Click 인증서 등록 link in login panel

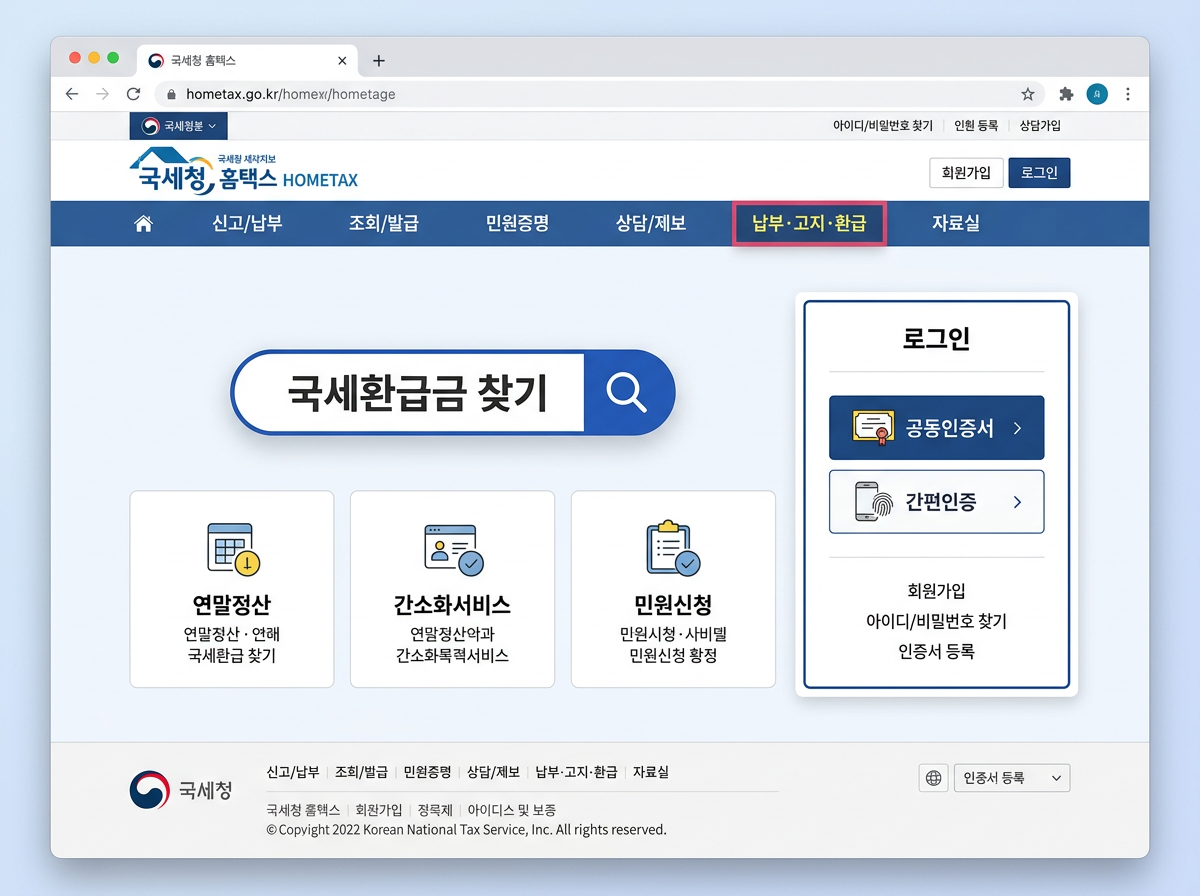click(936, 651)
